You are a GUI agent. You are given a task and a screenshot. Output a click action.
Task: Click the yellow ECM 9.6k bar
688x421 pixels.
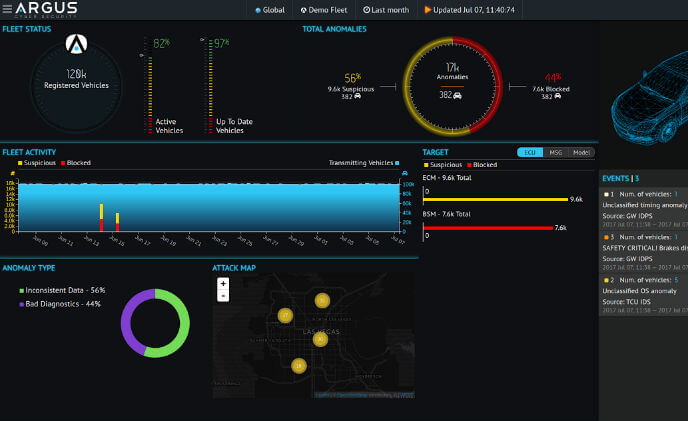coord(495,199)
